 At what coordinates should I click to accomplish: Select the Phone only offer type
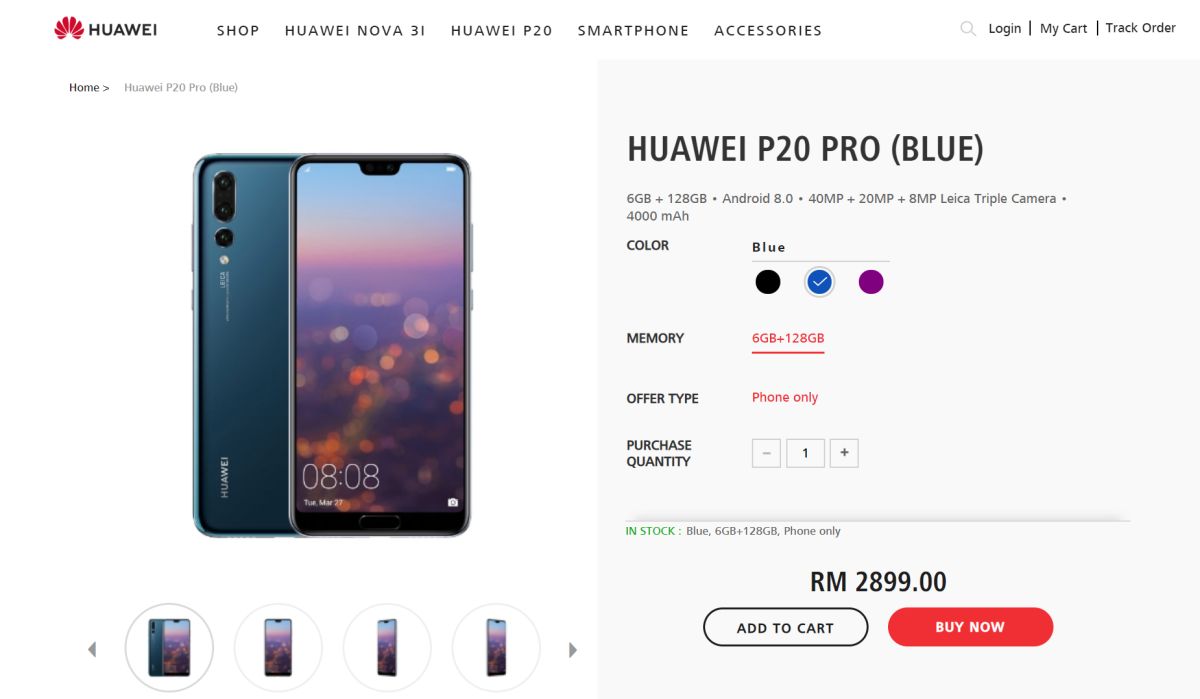tap(785, 397)
